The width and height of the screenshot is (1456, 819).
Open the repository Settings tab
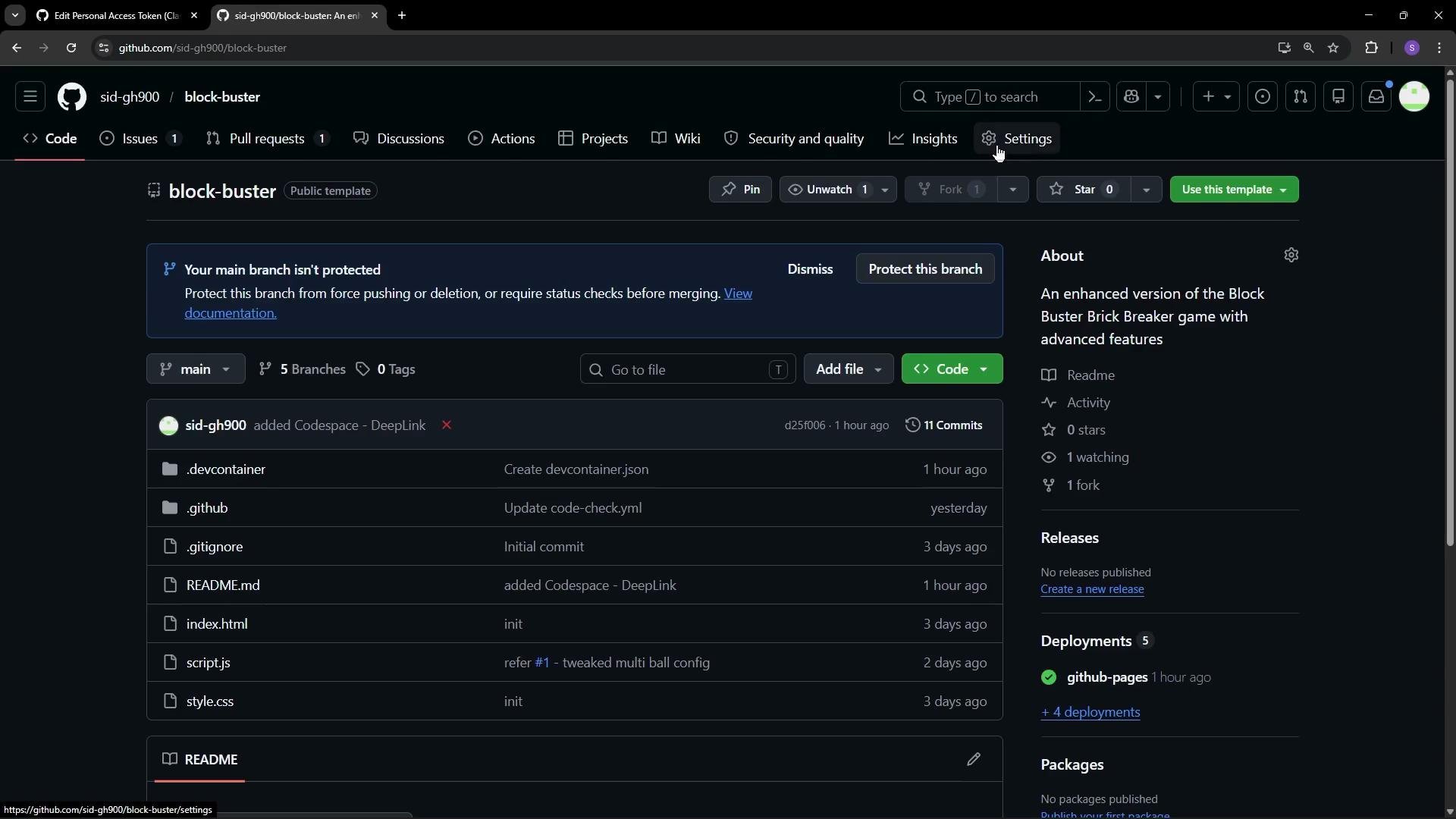1016,139
